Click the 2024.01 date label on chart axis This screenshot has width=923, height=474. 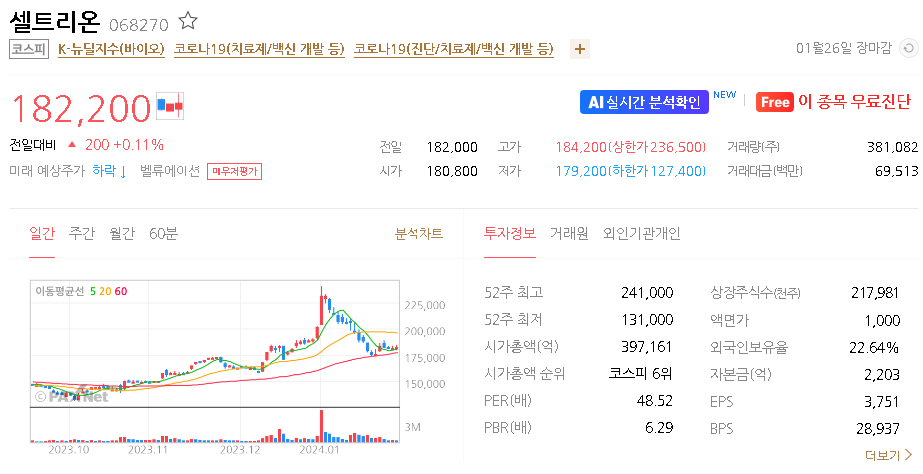point(319,450)
